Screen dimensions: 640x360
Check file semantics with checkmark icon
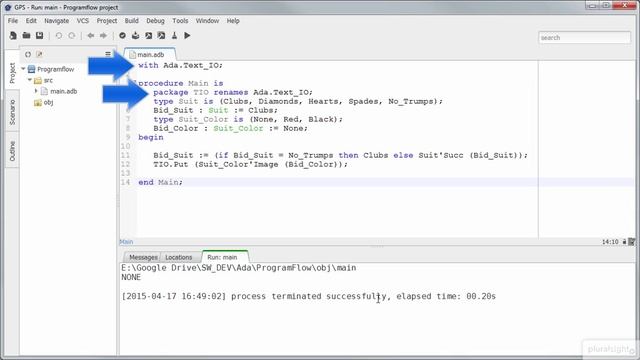(122, 36)
